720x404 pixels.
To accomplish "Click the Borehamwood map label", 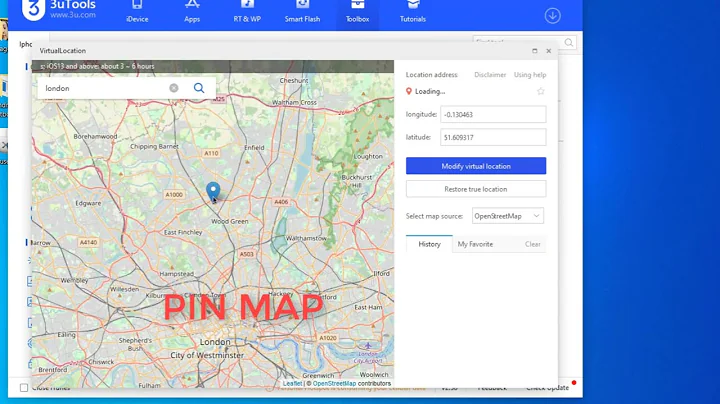I will click(x=96, y=136).
